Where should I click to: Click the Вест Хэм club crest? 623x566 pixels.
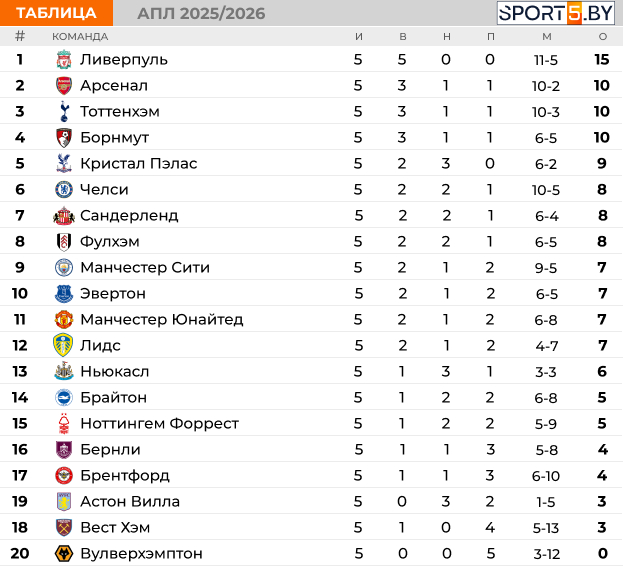pos(64,527)
